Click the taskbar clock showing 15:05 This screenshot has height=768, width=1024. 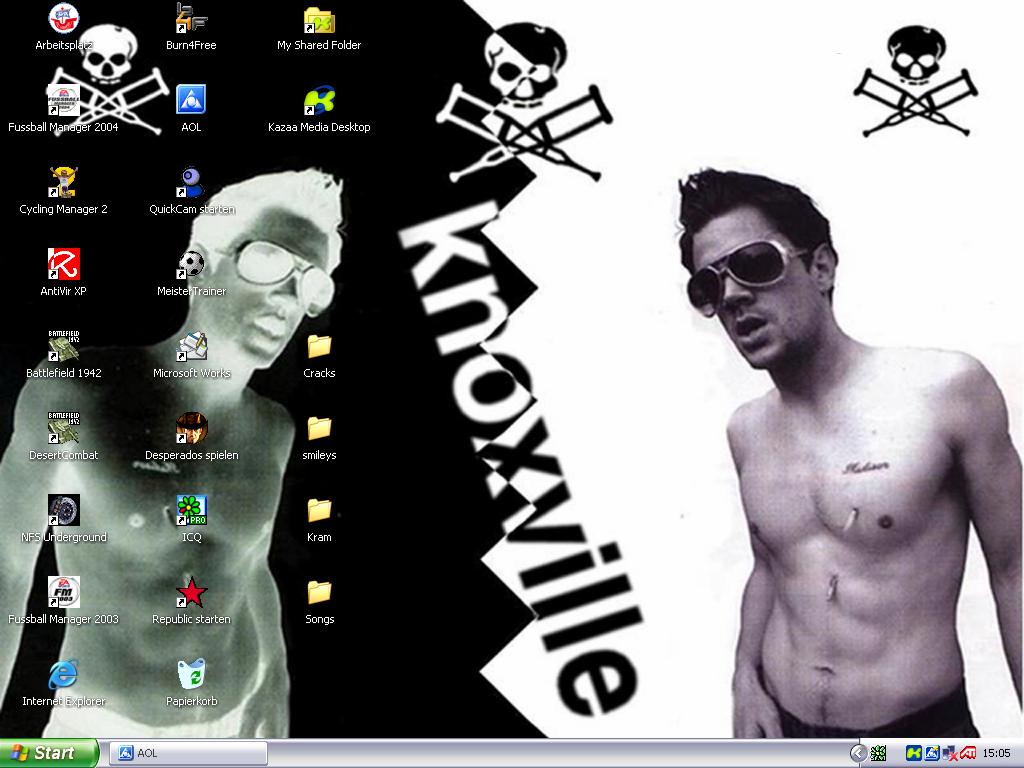click(x=997, y=754)
